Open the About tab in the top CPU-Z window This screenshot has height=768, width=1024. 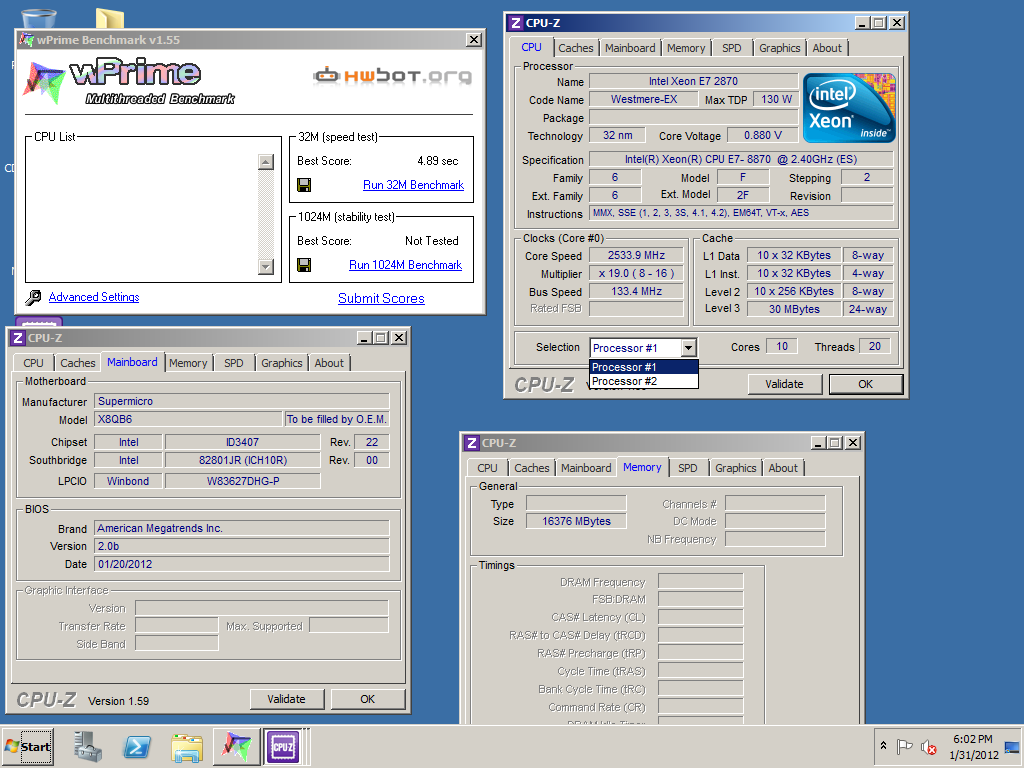[827, 48]
